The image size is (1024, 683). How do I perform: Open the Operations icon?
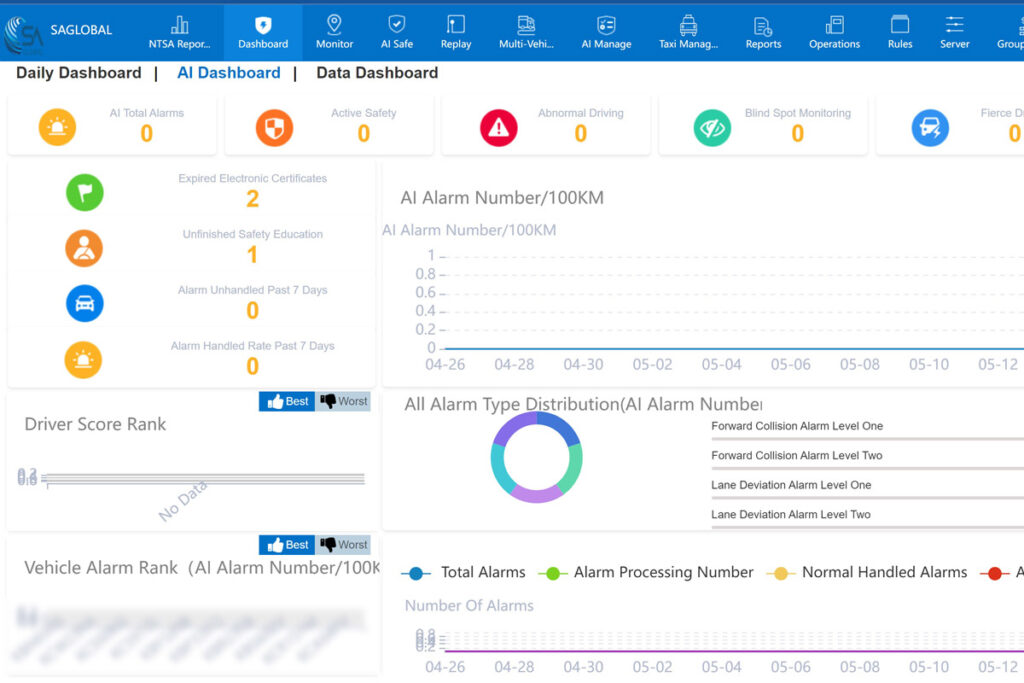click(x=835, y=25)
